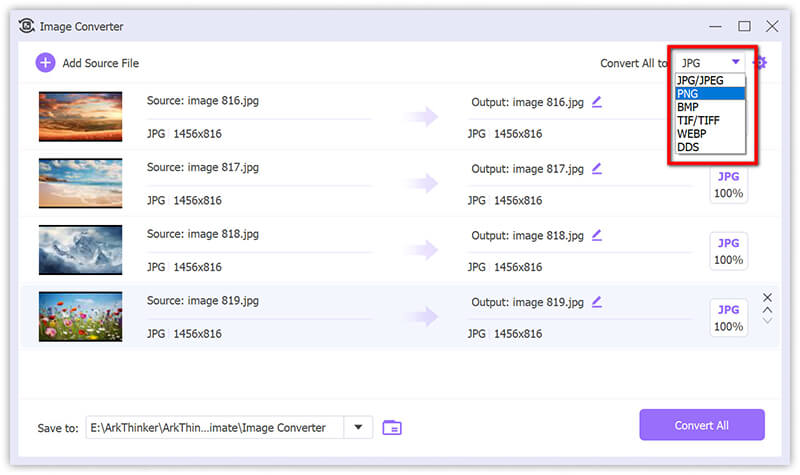
Task: Click the purple plus Add Source File icon
Action: (45, 63)
